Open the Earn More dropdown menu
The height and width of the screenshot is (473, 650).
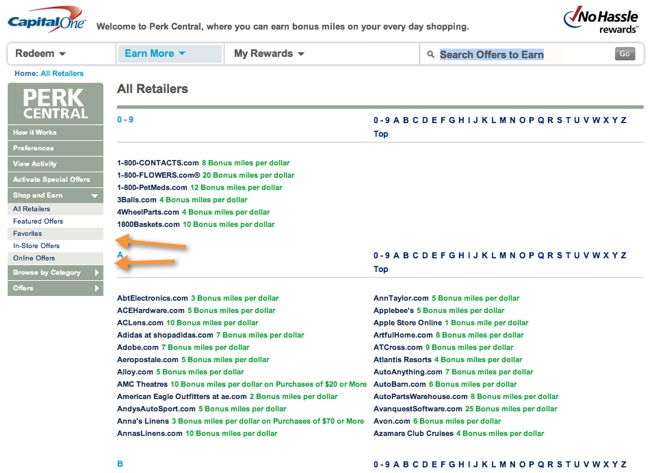[155, 53]
